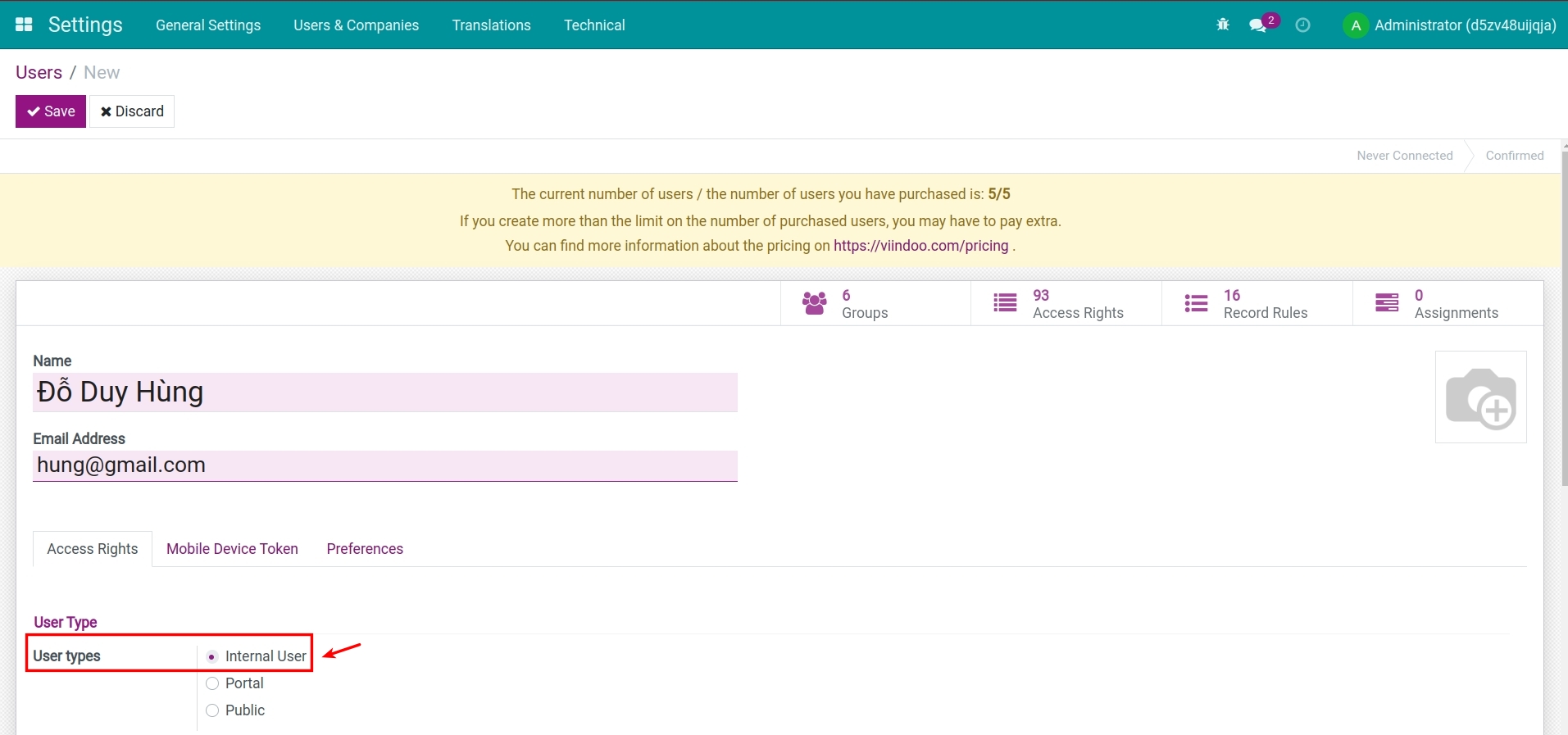Click the 16 Record Rules count
Image resolution: width=1568 pixels, height=735 pixels.
point(1232,295)
